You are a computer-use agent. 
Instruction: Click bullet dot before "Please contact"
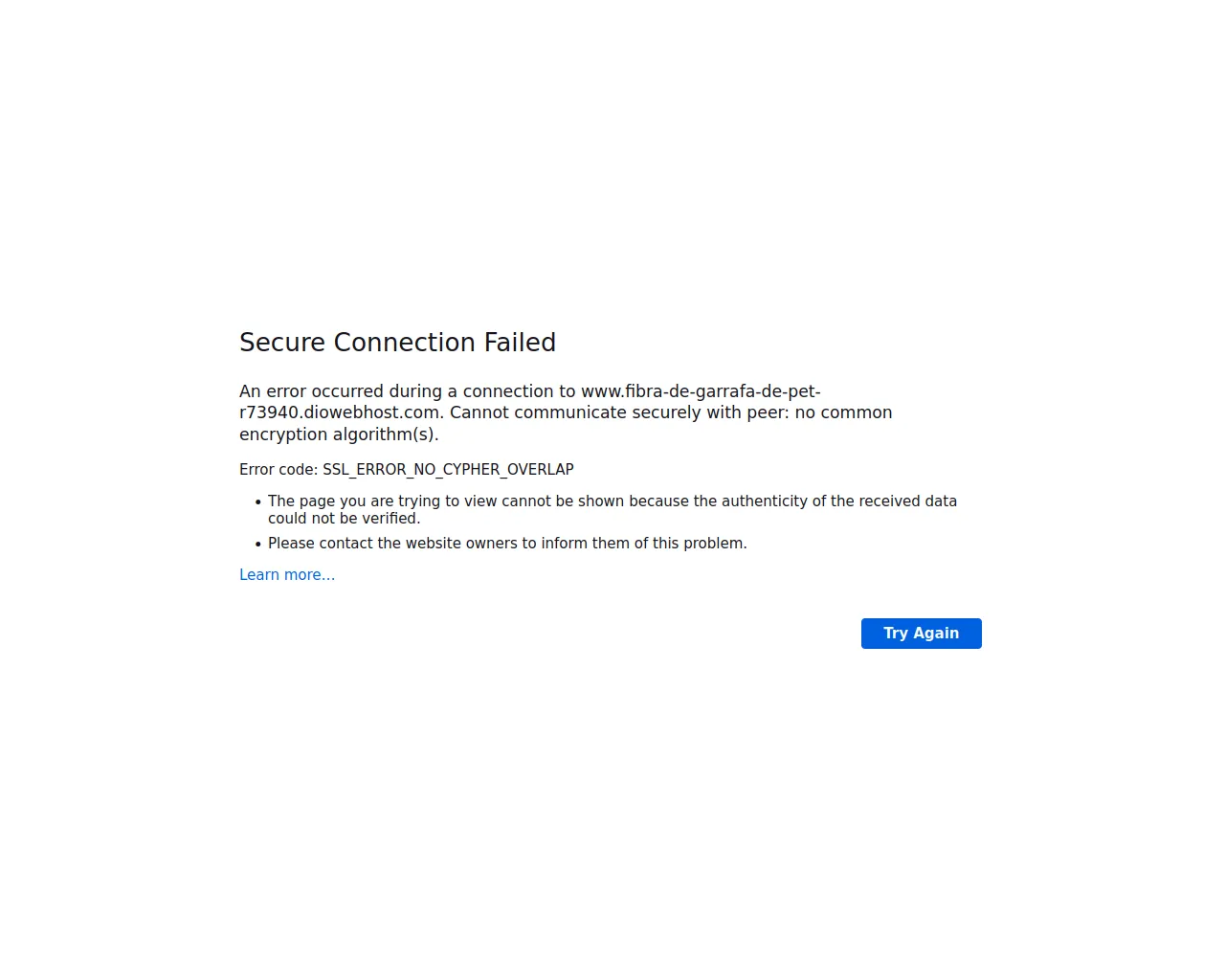pos(258,545)
